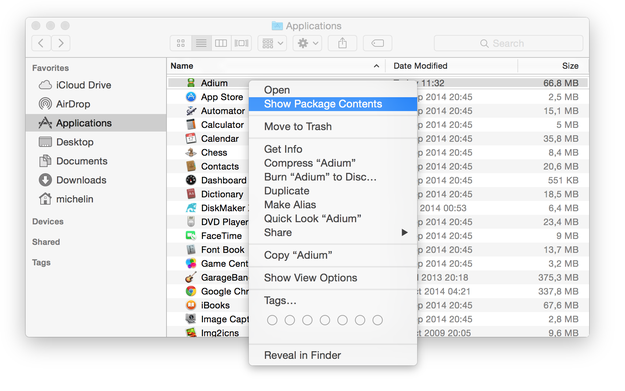Switch to column view
Screen dimensions: 625x391
[221, 43]
